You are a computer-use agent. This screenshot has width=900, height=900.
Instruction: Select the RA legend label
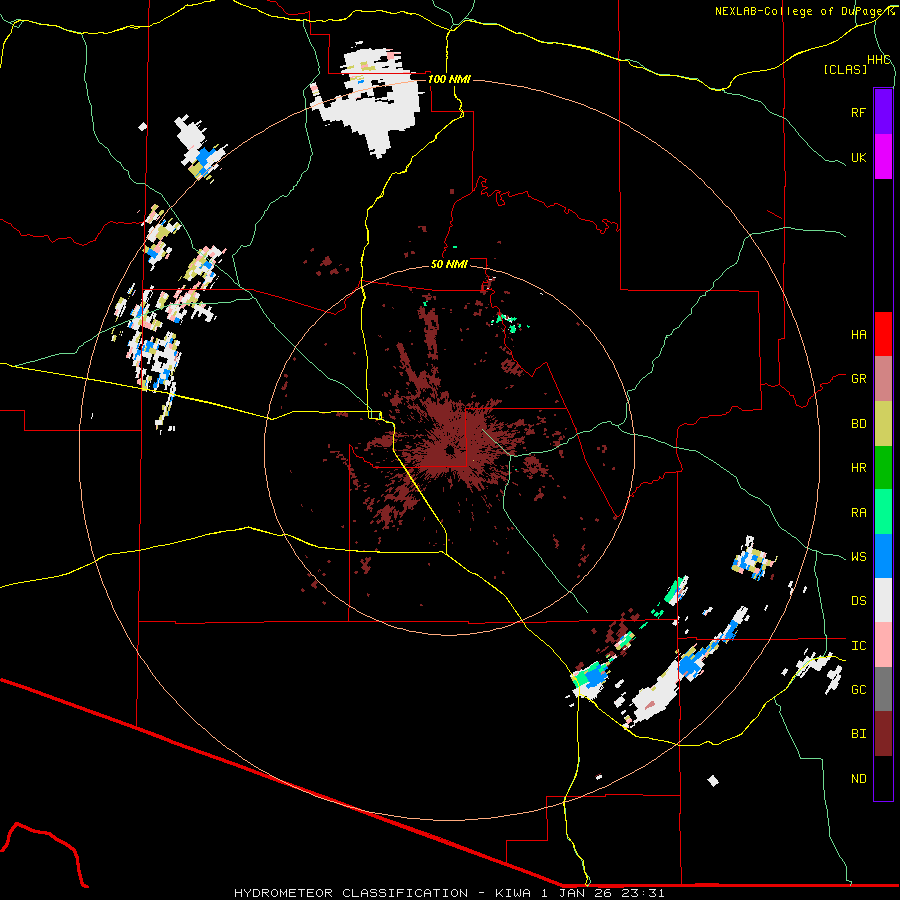[858, 512]
